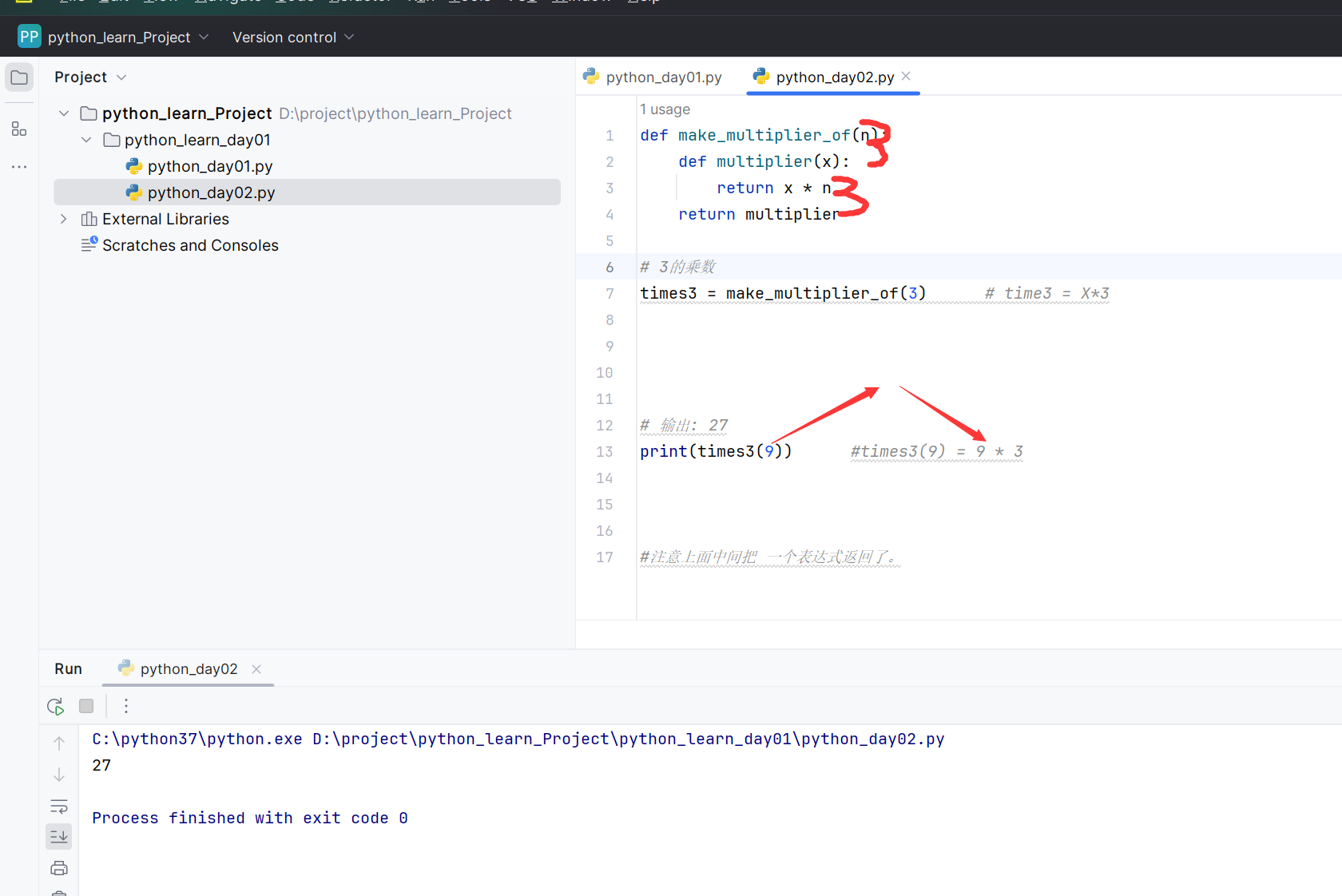Image resolution: width=1342 pixels, height=896 pixels.
Task: Select the python_day02 Run tab
Action: coord(189,669)
